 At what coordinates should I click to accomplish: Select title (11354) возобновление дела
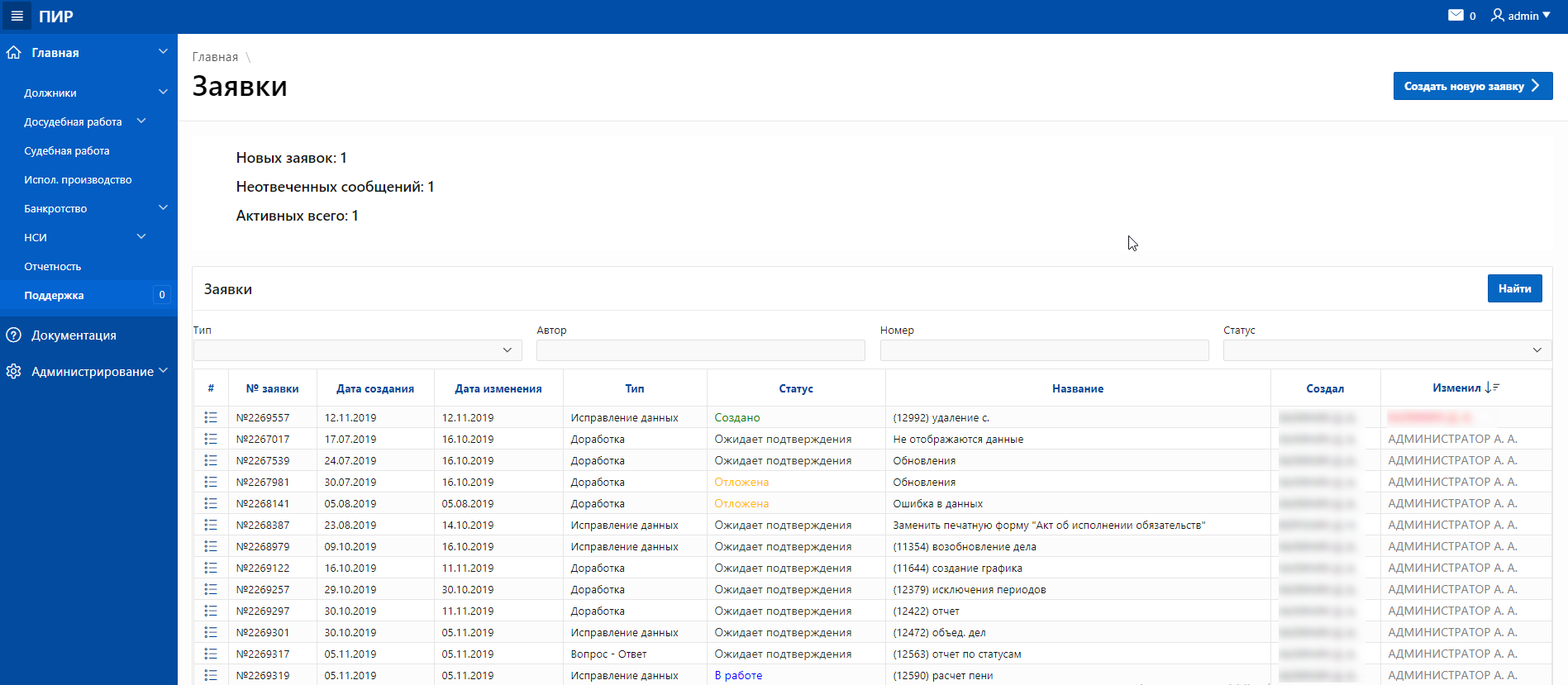[x=965, y=546]
